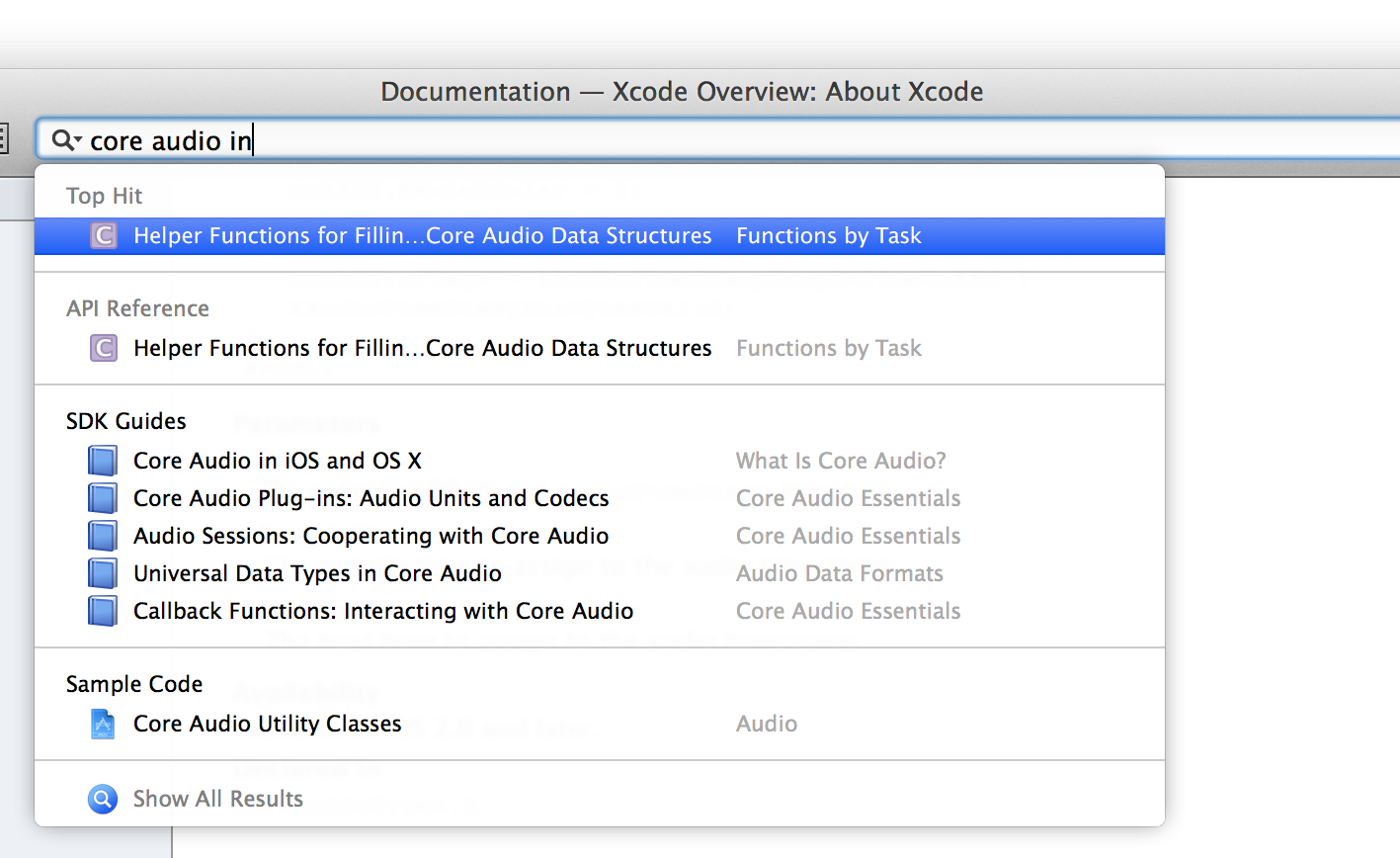Click the Documentation window title text

682,92
